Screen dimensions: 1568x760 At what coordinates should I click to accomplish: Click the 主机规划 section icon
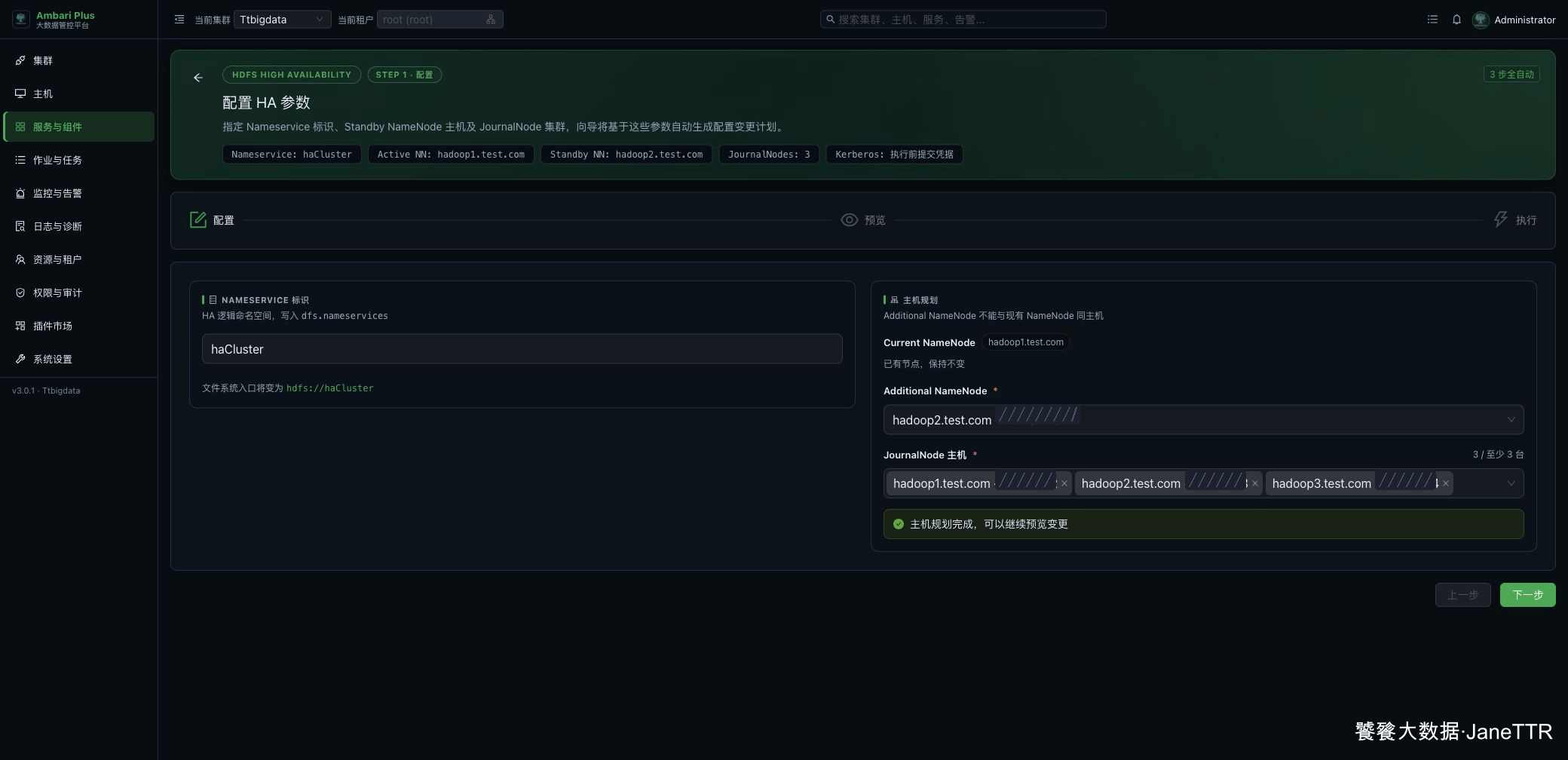[x=894, y=300]
